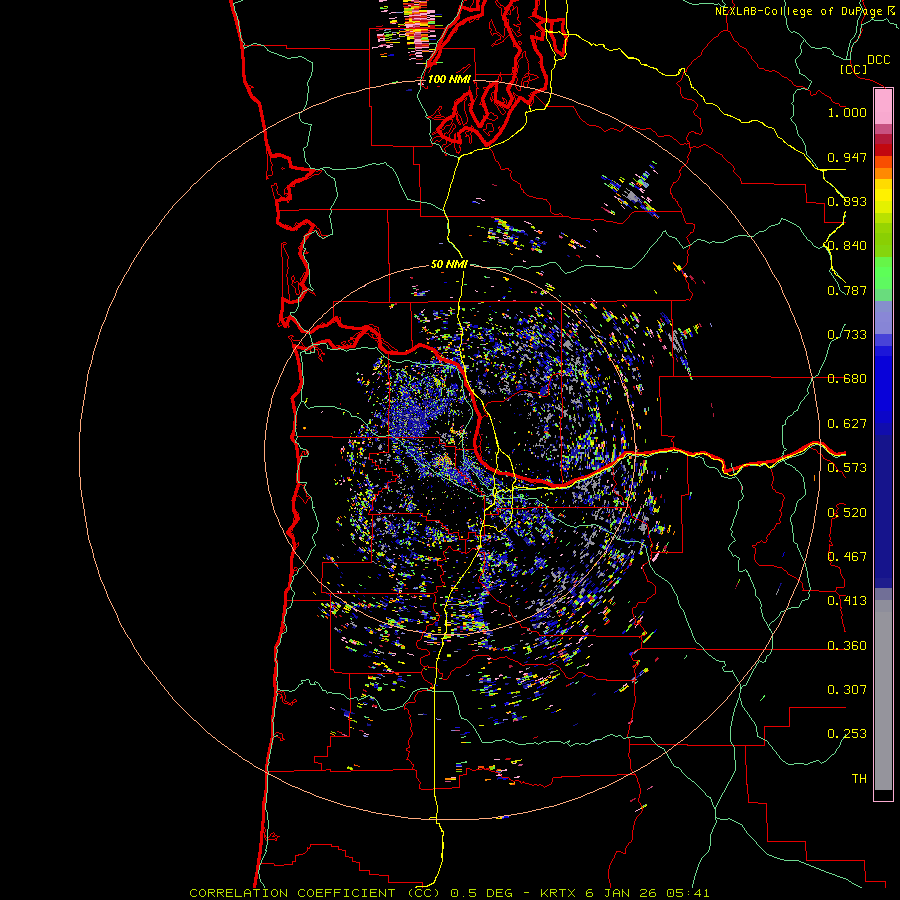Click the NEXLAB-College of DuPage label
This screenshot has height=900, width=900.
[804, 11]
